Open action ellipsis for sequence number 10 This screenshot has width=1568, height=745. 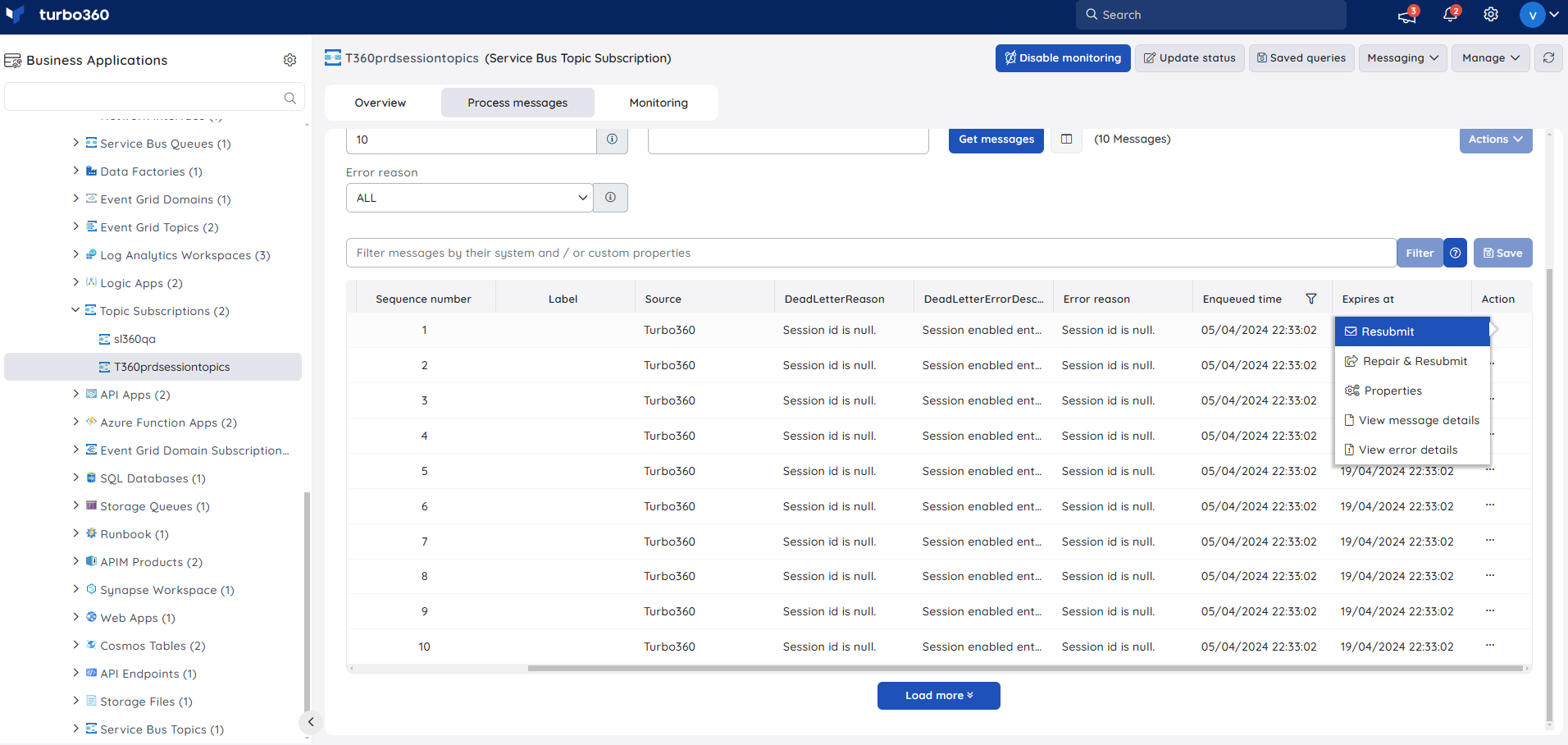pos(1489,646)
